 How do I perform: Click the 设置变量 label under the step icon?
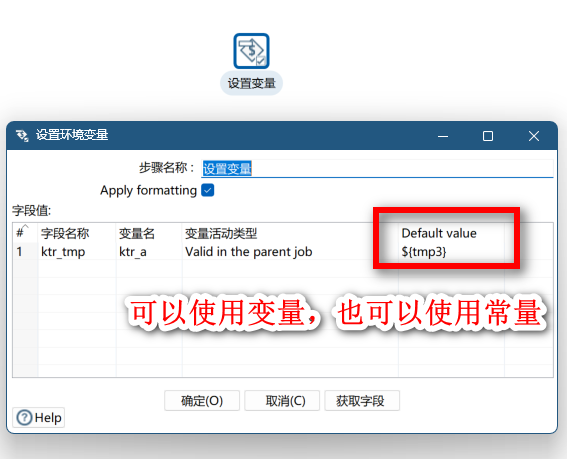pyautogui.click(x=251, y=83)
